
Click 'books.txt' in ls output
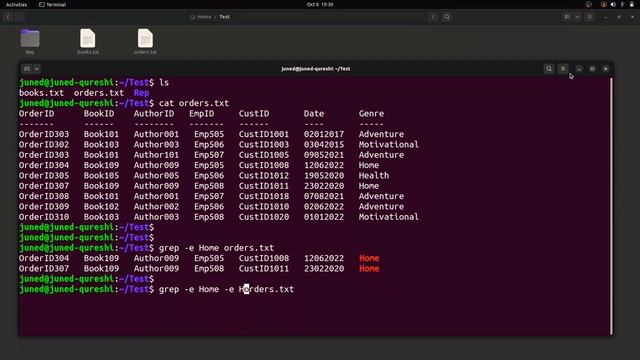tap(41, 93)
